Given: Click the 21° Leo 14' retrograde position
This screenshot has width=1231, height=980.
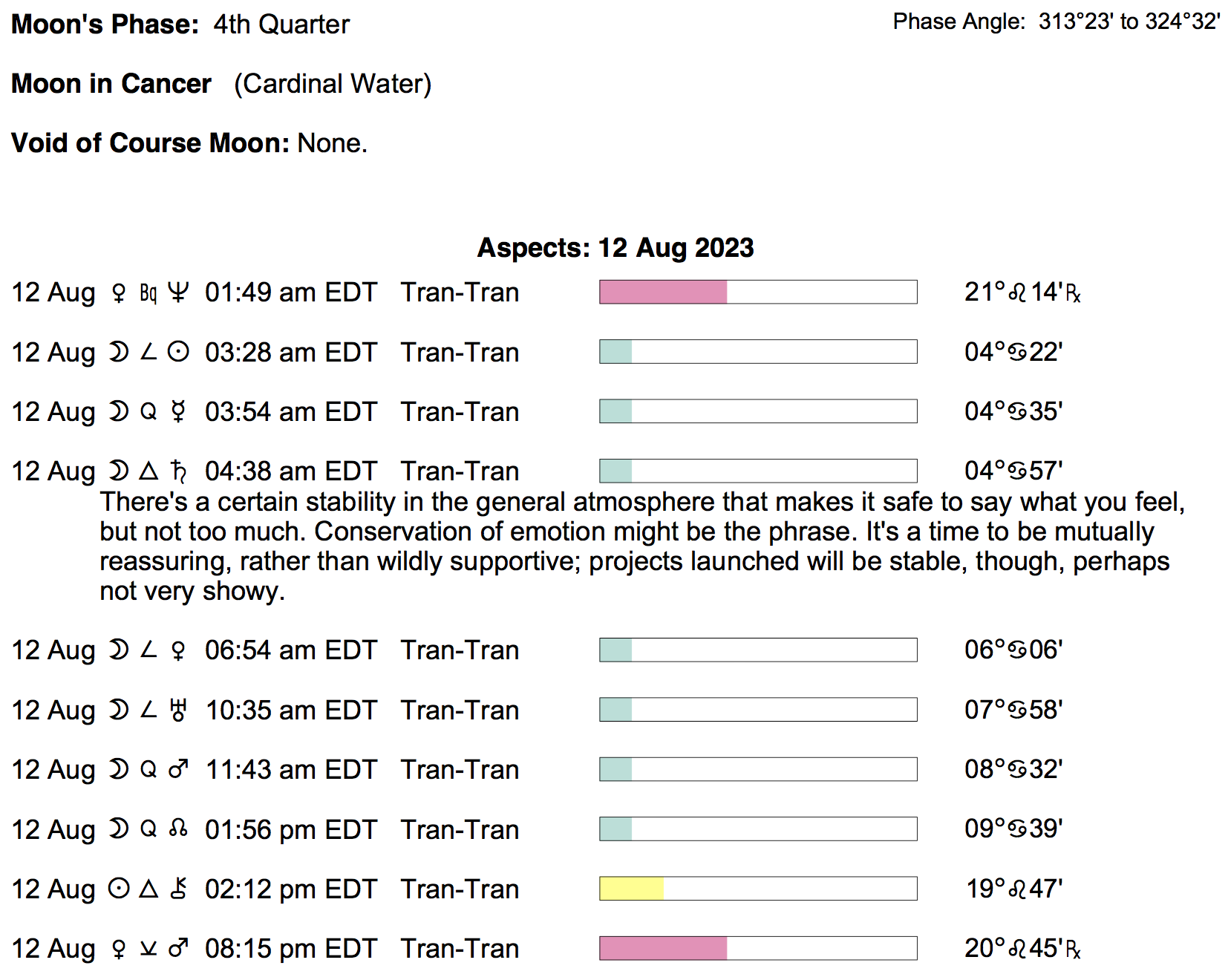Looking at the screenshot, I should 1022,293.
